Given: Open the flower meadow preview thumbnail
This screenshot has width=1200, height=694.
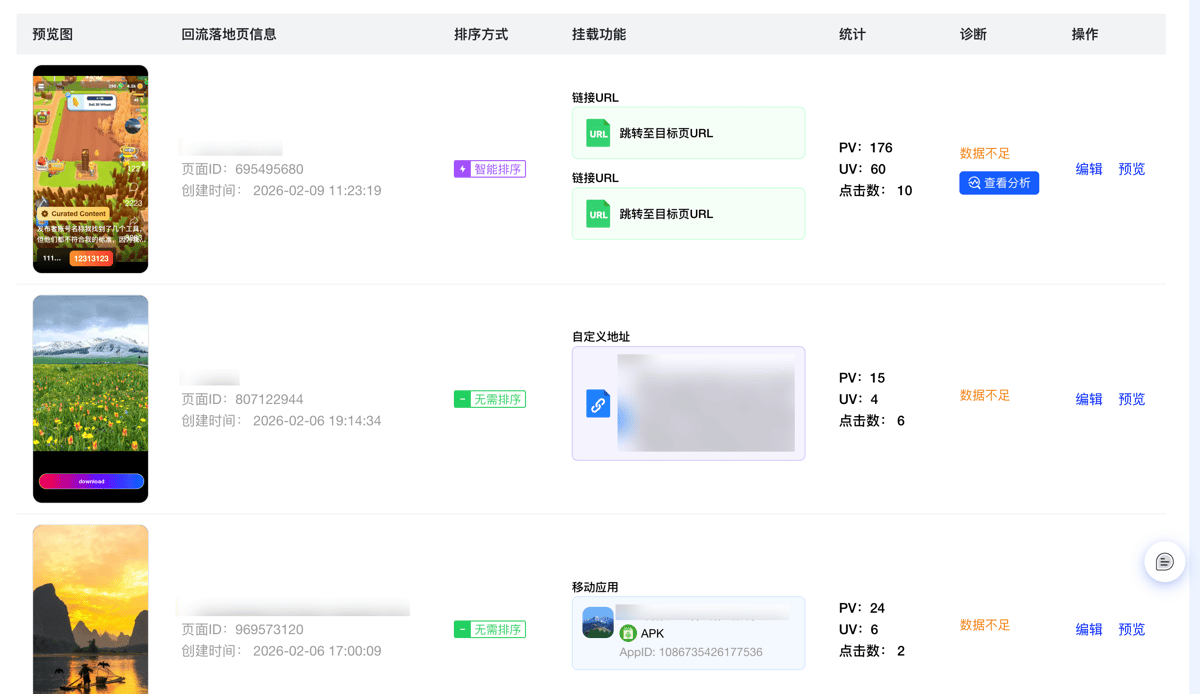Looking at the screenshot, I should pos(90,399).
